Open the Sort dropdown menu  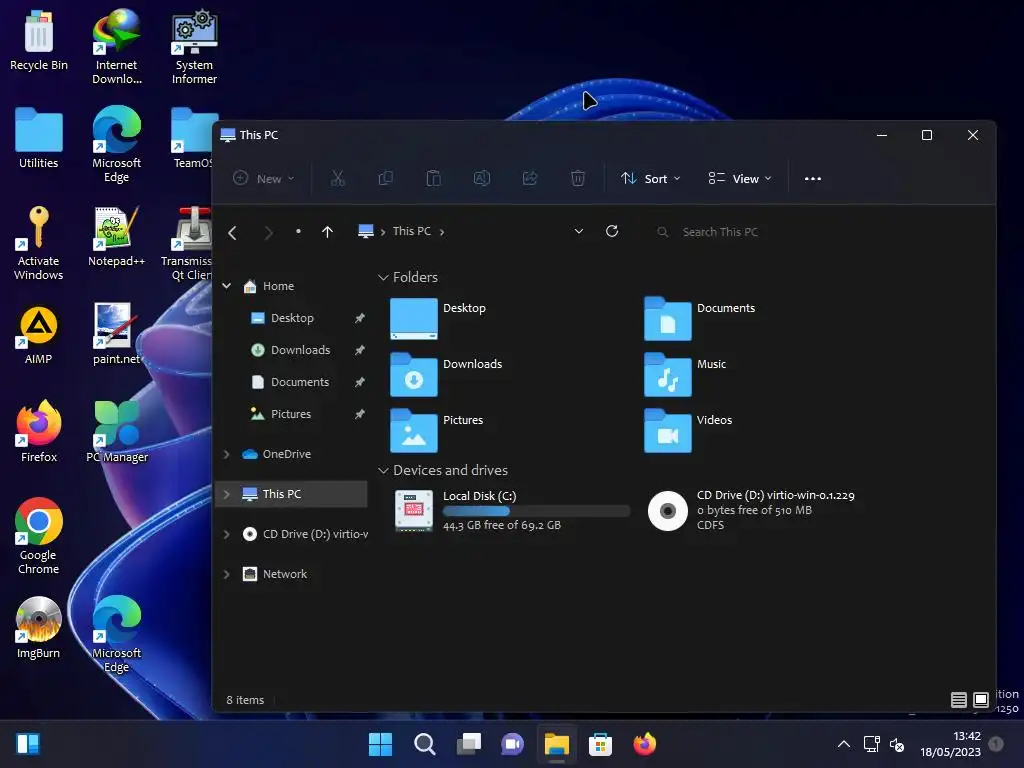click(x=650, y=178)
